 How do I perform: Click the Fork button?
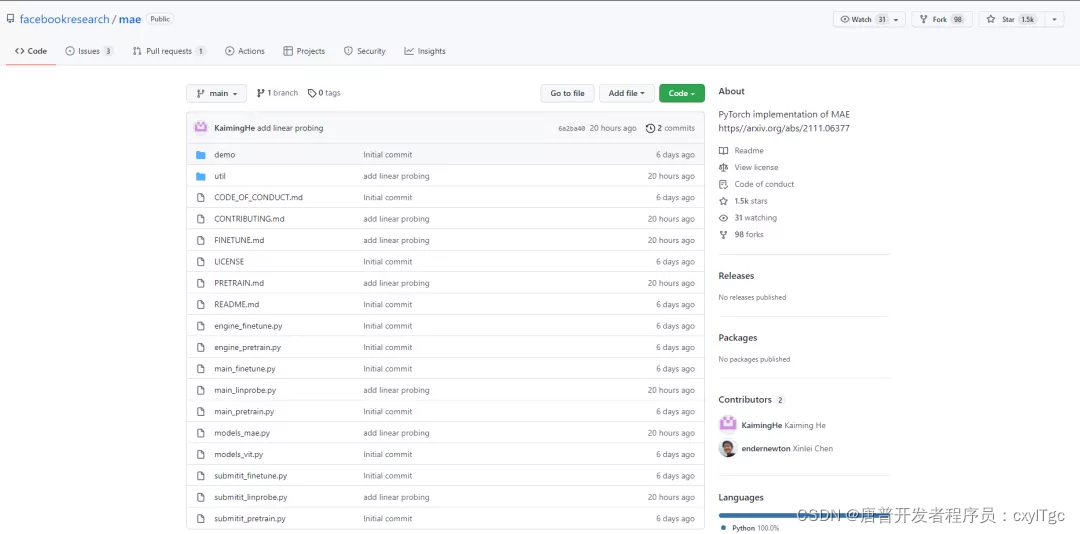942,19
